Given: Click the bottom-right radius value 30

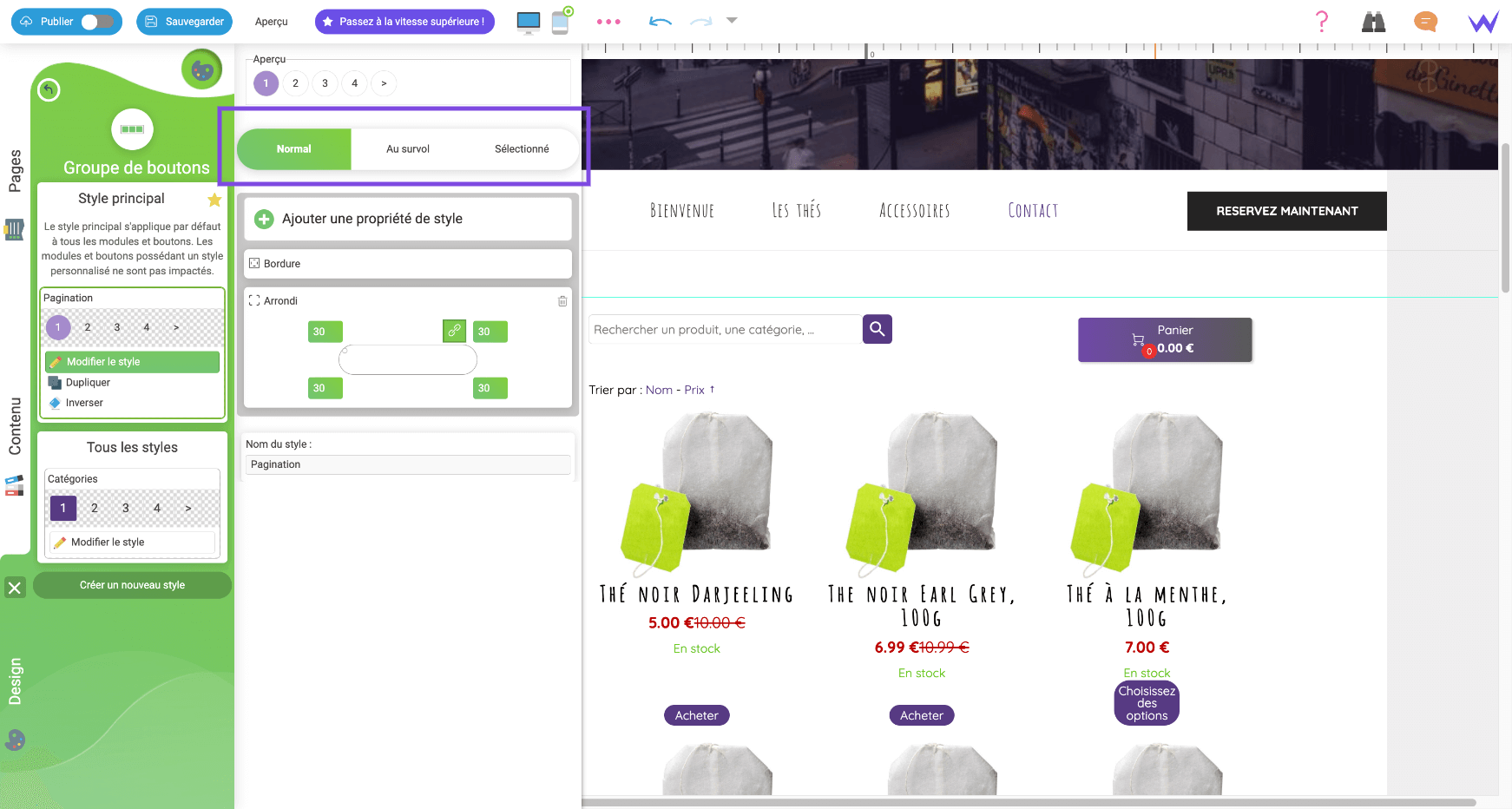Looking at the screenshot, I should pyautogui.click(x=490, y=388).
